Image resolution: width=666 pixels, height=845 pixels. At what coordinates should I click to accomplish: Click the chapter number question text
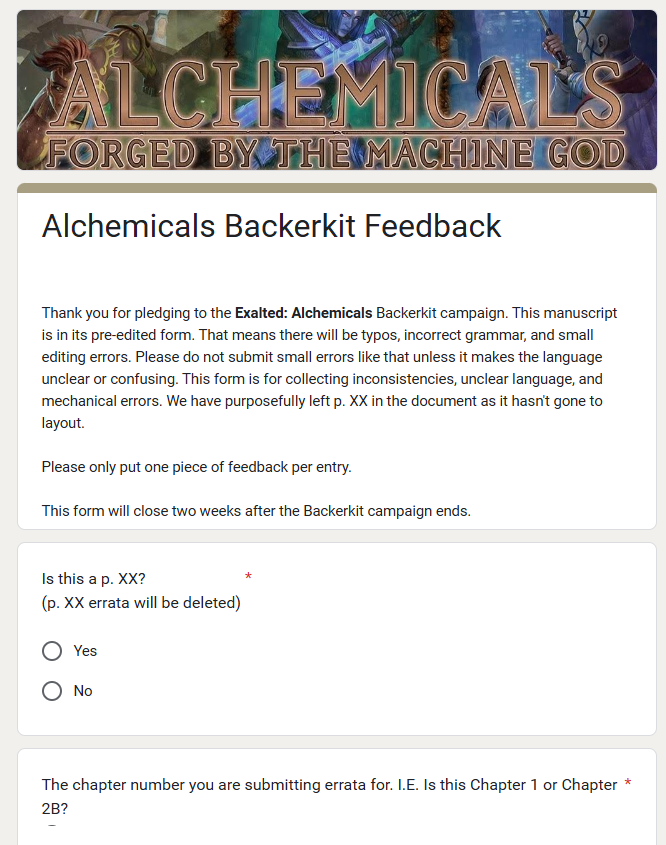point(328,785)
